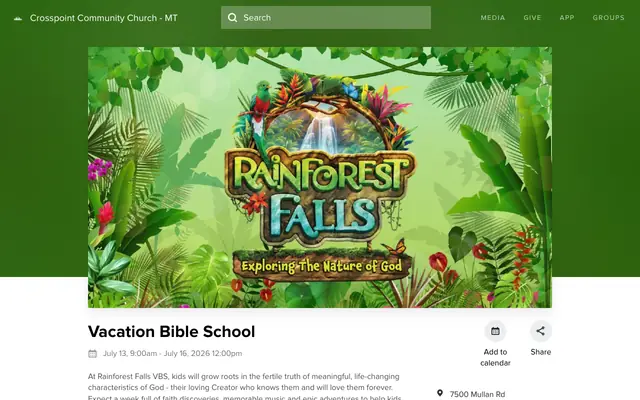Click the July 13 – July 16 date text
Viewport: 640px width, 400px height.
click(172, 353)
